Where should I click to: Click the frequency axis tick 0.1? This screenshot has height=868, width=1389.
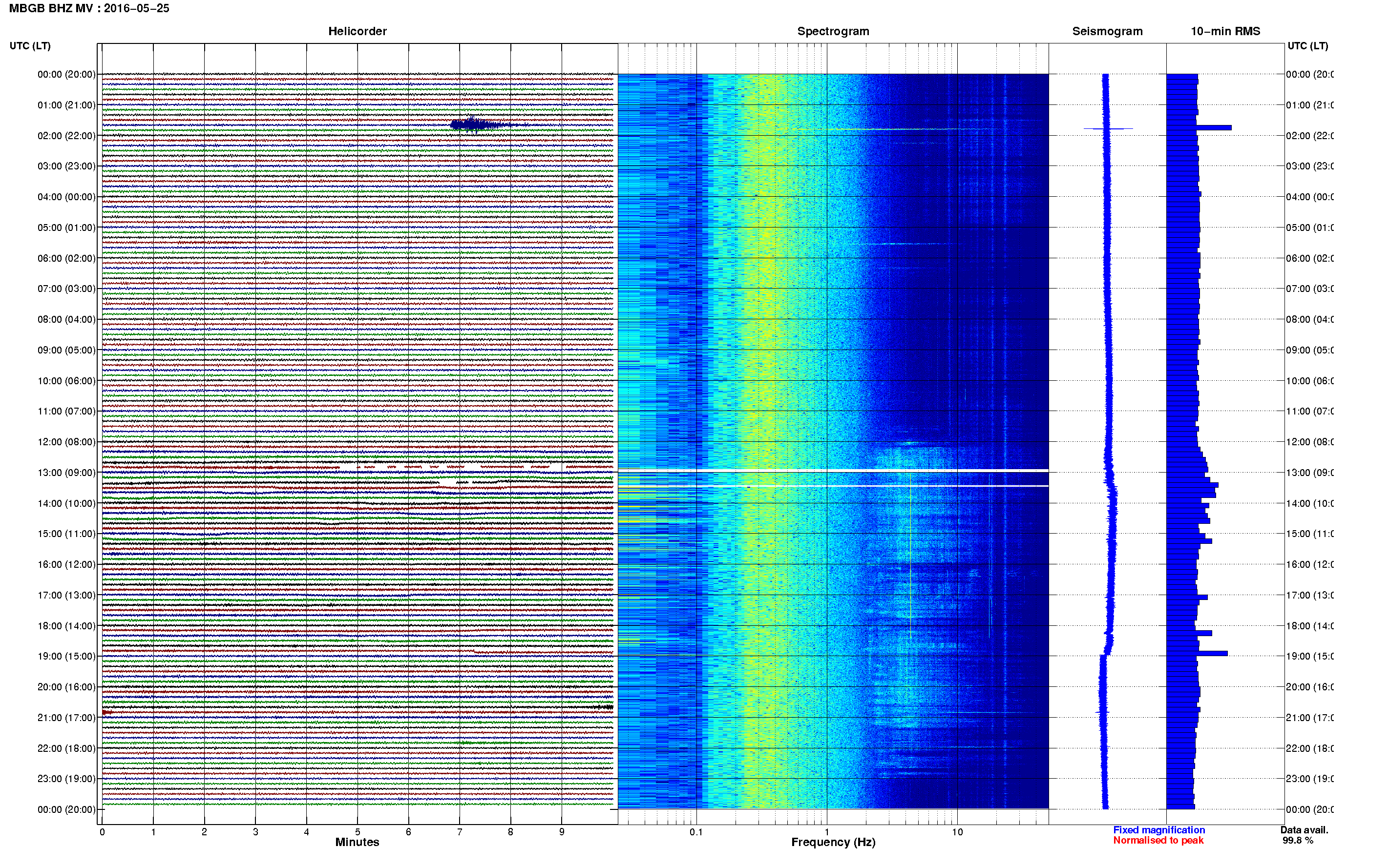point(696,832)
